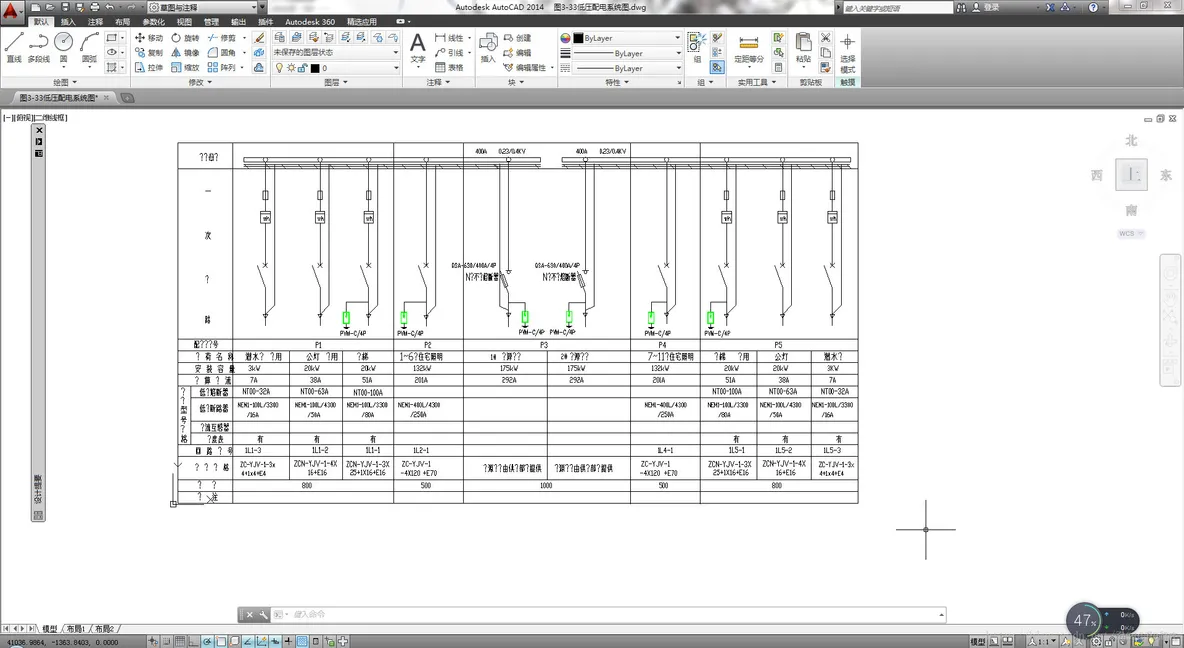Viewport: 1184px width, 648px height.
Task: Open the workspace dropdown 草图与注释
Action: [x=202, y=7]
